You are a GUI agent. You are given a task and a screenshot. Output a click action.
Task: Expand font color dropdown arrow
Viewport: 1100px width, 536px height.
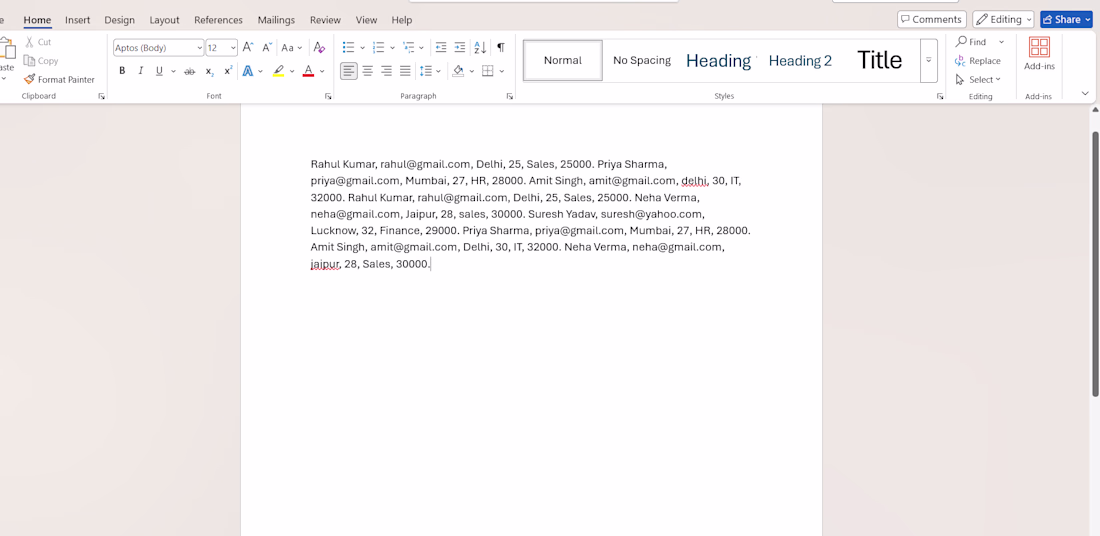322,71
